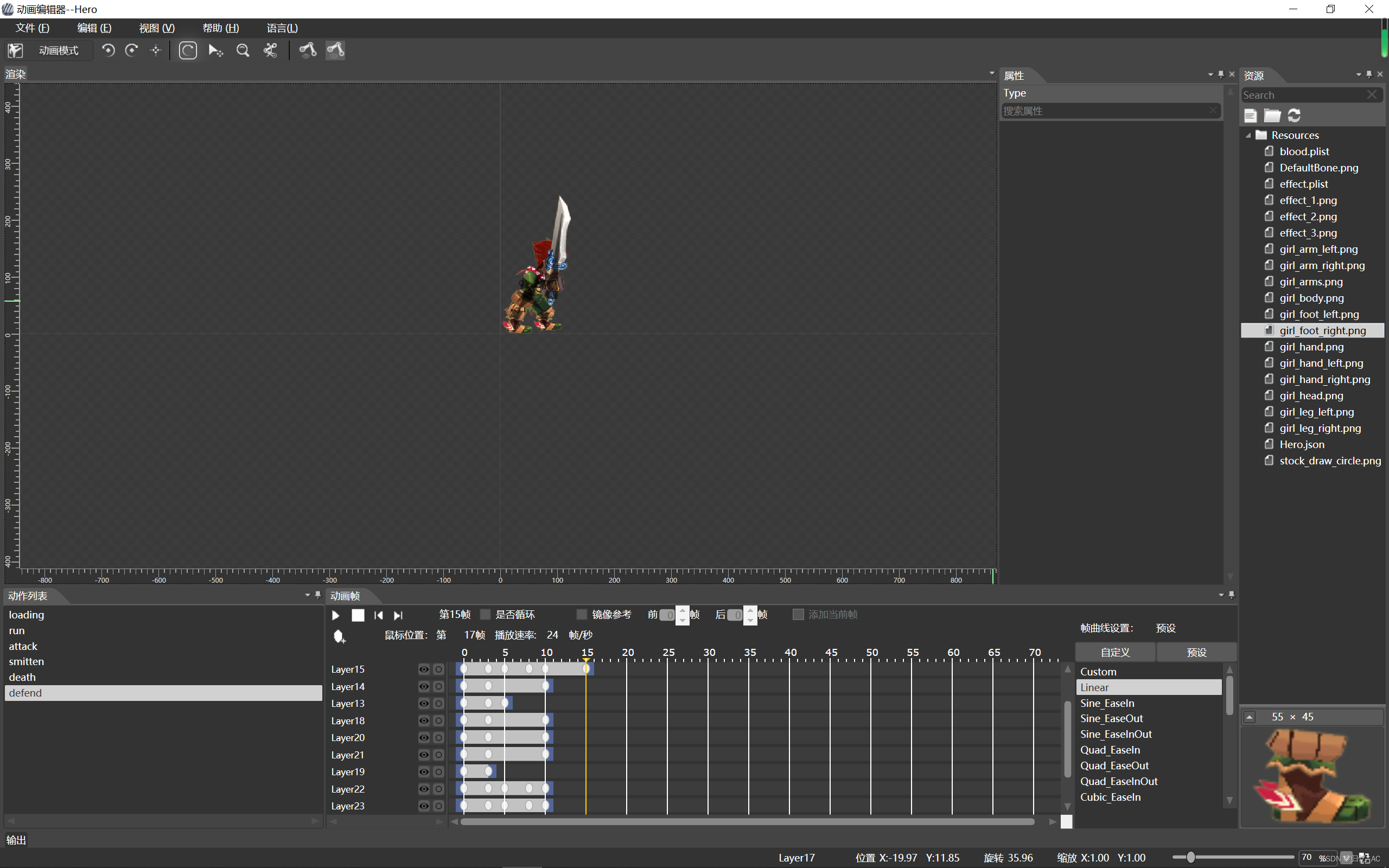The width and height of the screenshot is (1389, 868).
Task: Collapse the Resources folder tree
Action: pos(1248,136)
